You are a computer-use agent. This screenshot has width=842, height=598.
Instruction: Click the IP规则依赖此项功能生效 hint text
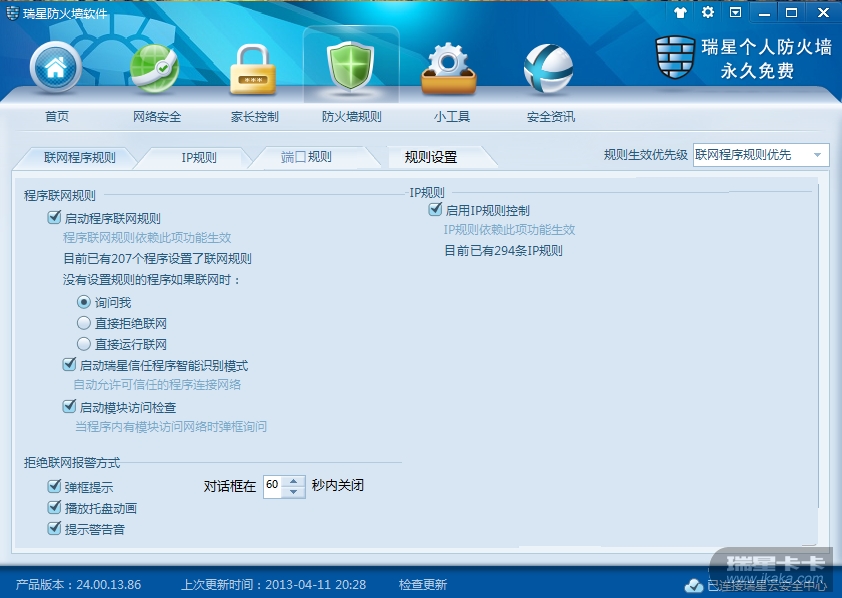coord(509,230)
